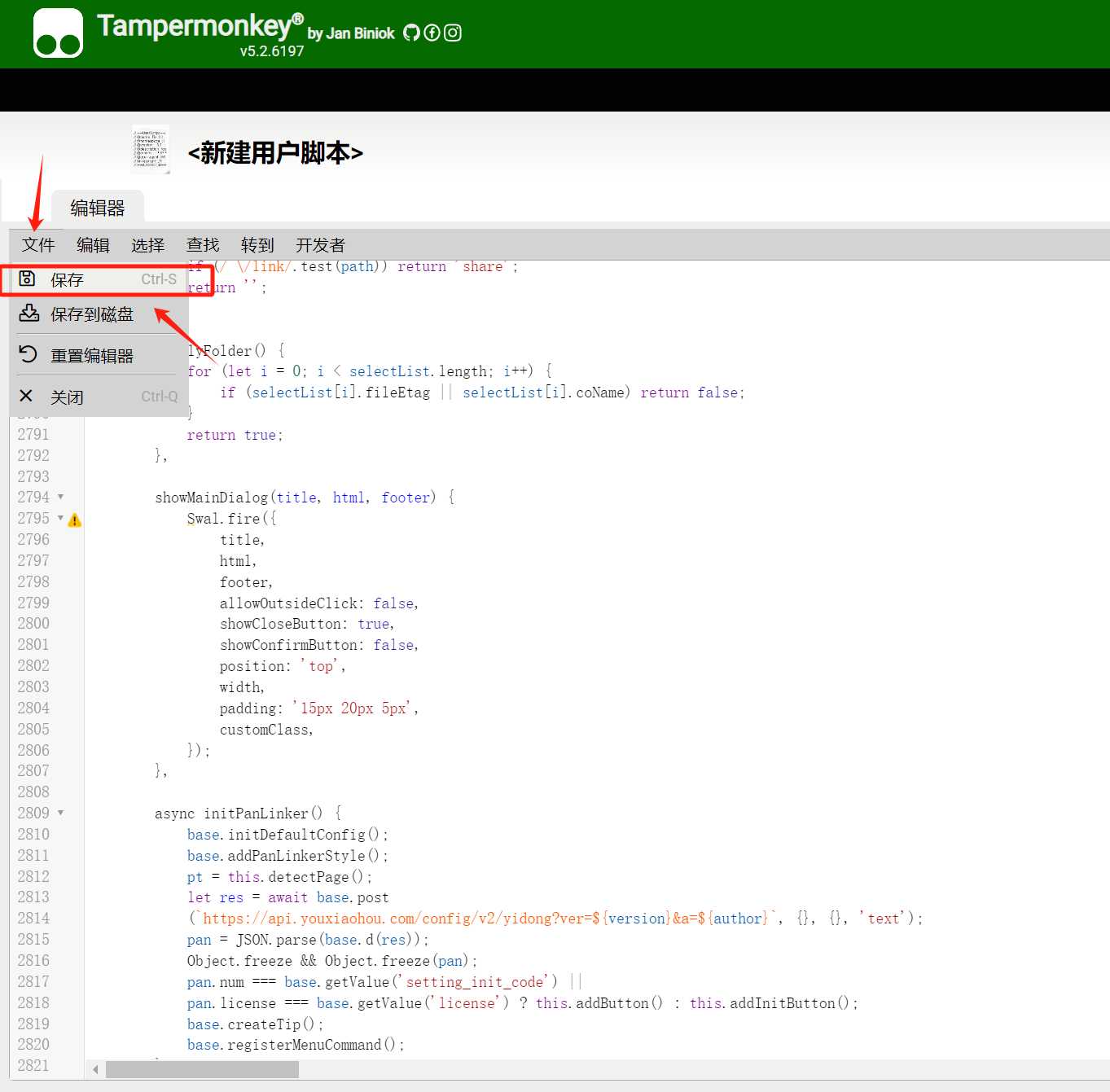Viewport: 1110px width, 1092px height.
Task: Open the Instagram icon link in header
Action: point(453,33)
